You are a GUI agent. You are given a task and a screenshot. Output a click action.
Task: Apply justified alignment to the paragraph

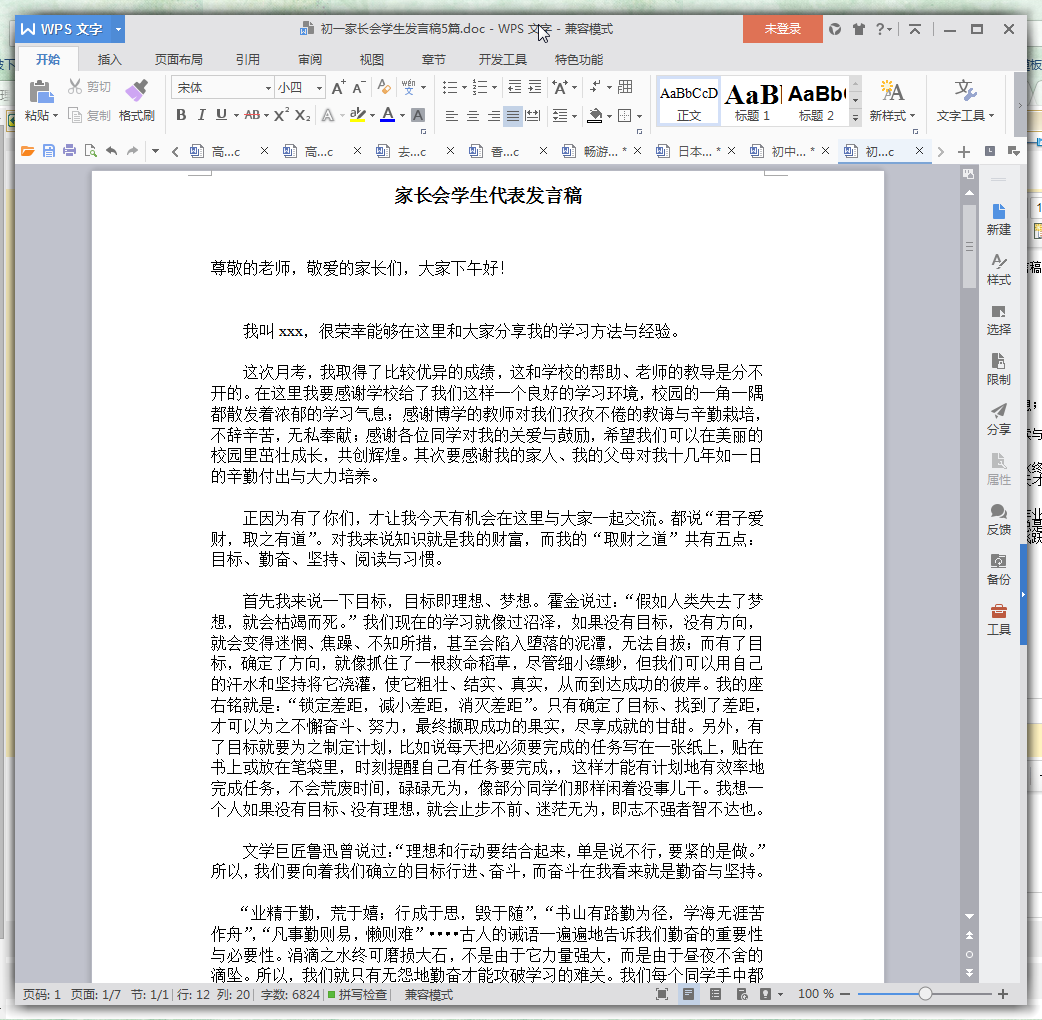point(512,116)
